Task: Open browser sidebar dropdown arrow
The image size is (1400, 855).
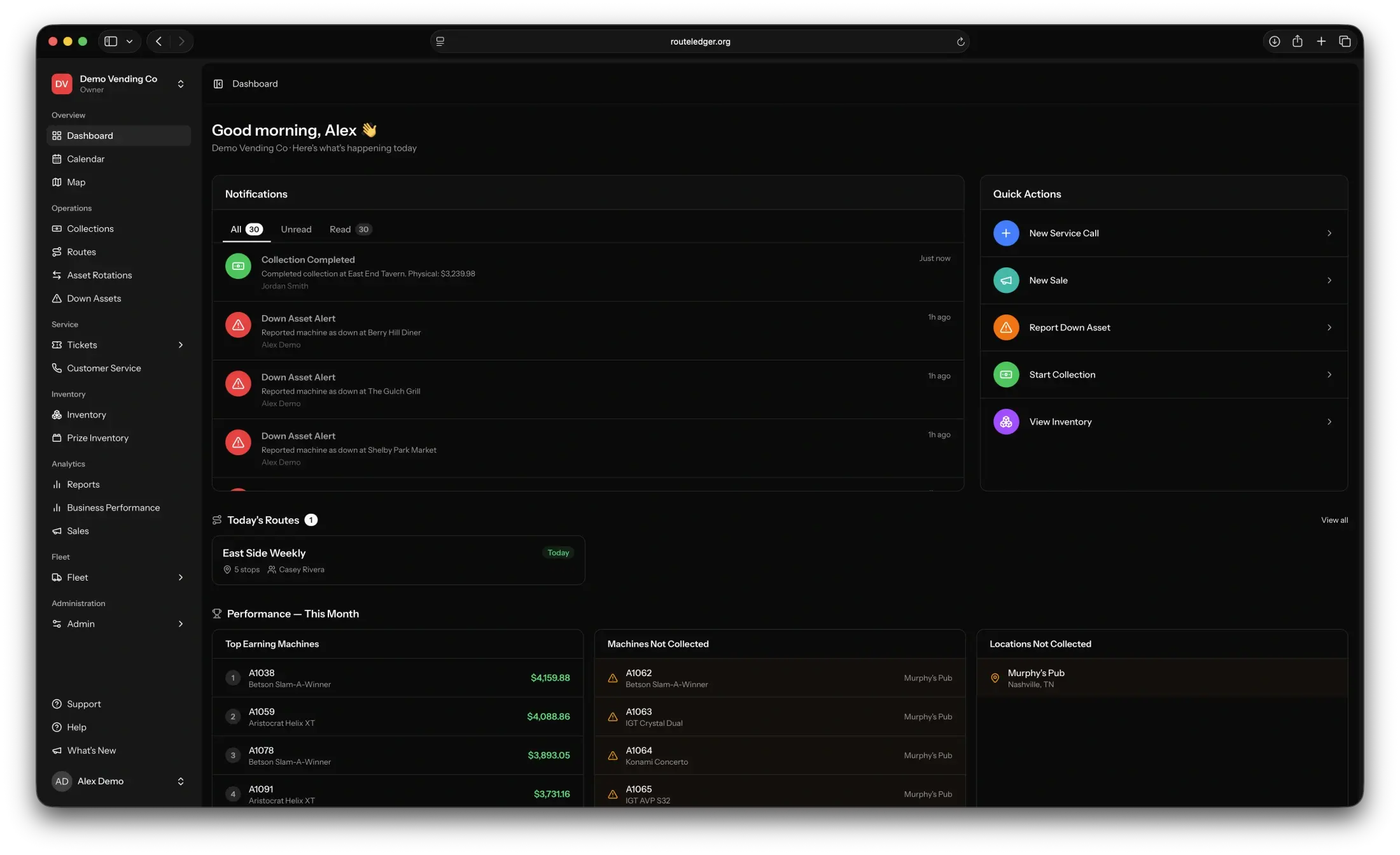Action: point(129,41)
